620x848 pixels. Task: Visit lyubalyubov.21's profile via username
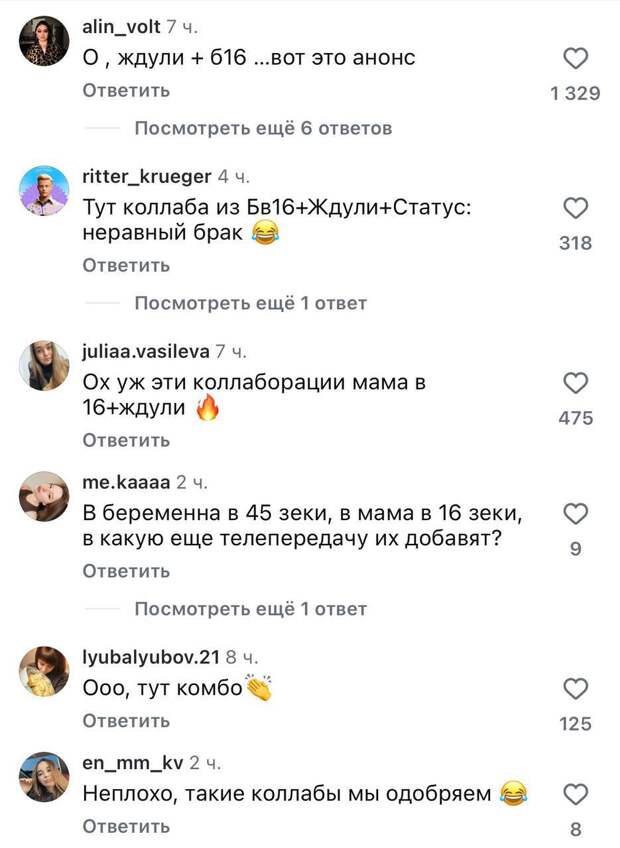(151, 657)
